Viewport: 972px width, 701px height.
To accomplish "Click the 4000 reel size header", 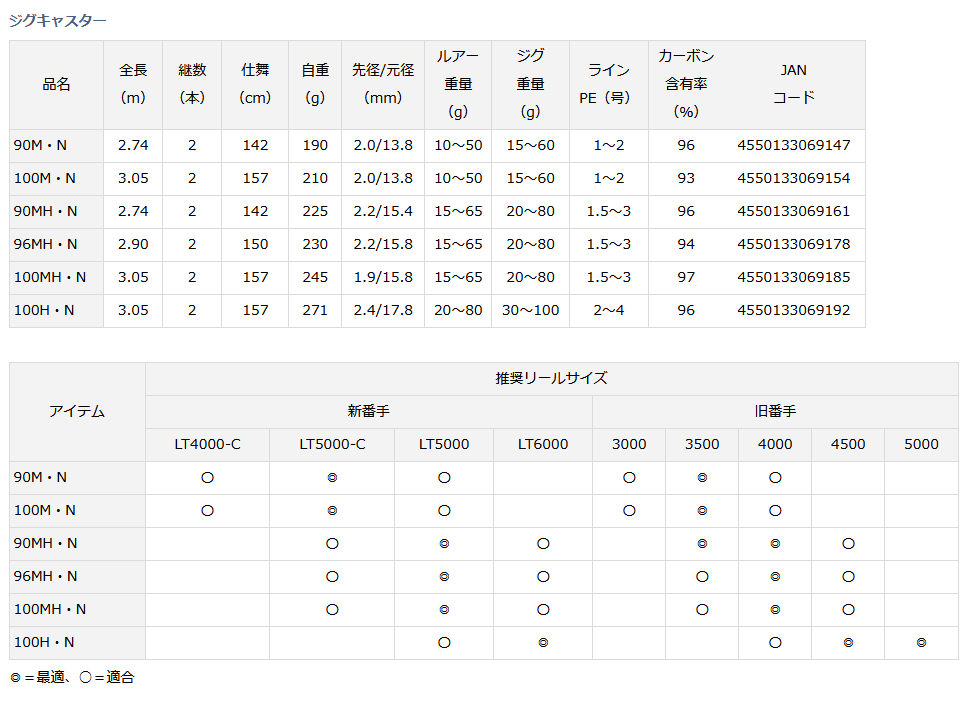I will pyautogui.click(x=775, y=444).
